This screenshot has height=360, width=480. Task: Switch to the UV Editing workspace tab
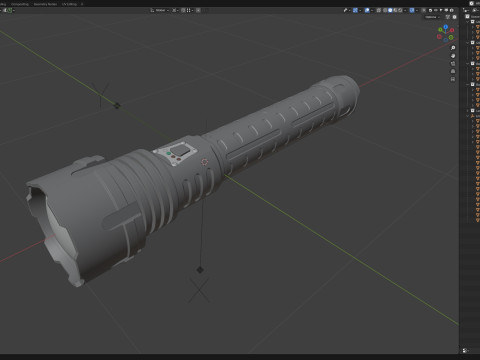tap(69, 4)
